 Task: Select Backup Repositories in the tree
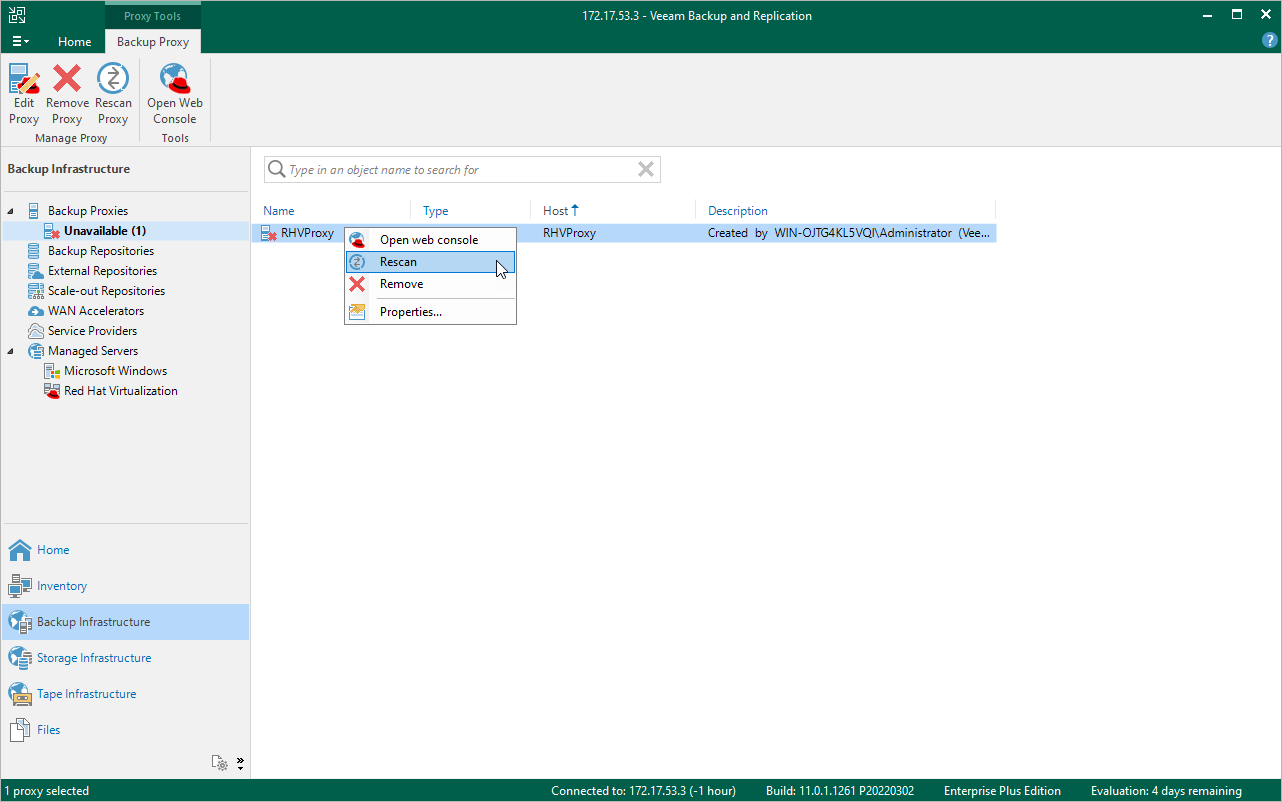coord(101,251)
